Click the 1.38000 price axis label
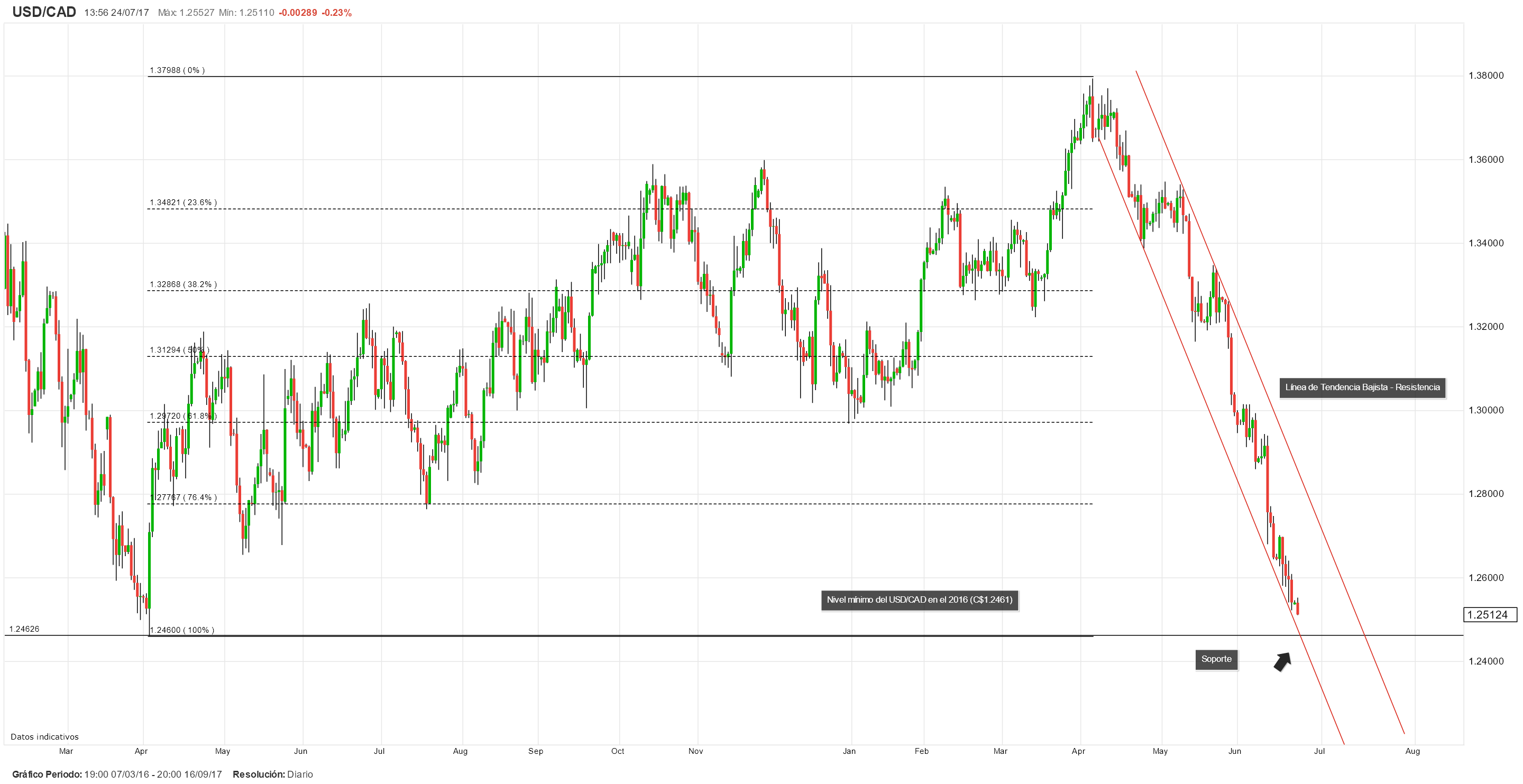1523x784 pixels. click(1486, 76)
